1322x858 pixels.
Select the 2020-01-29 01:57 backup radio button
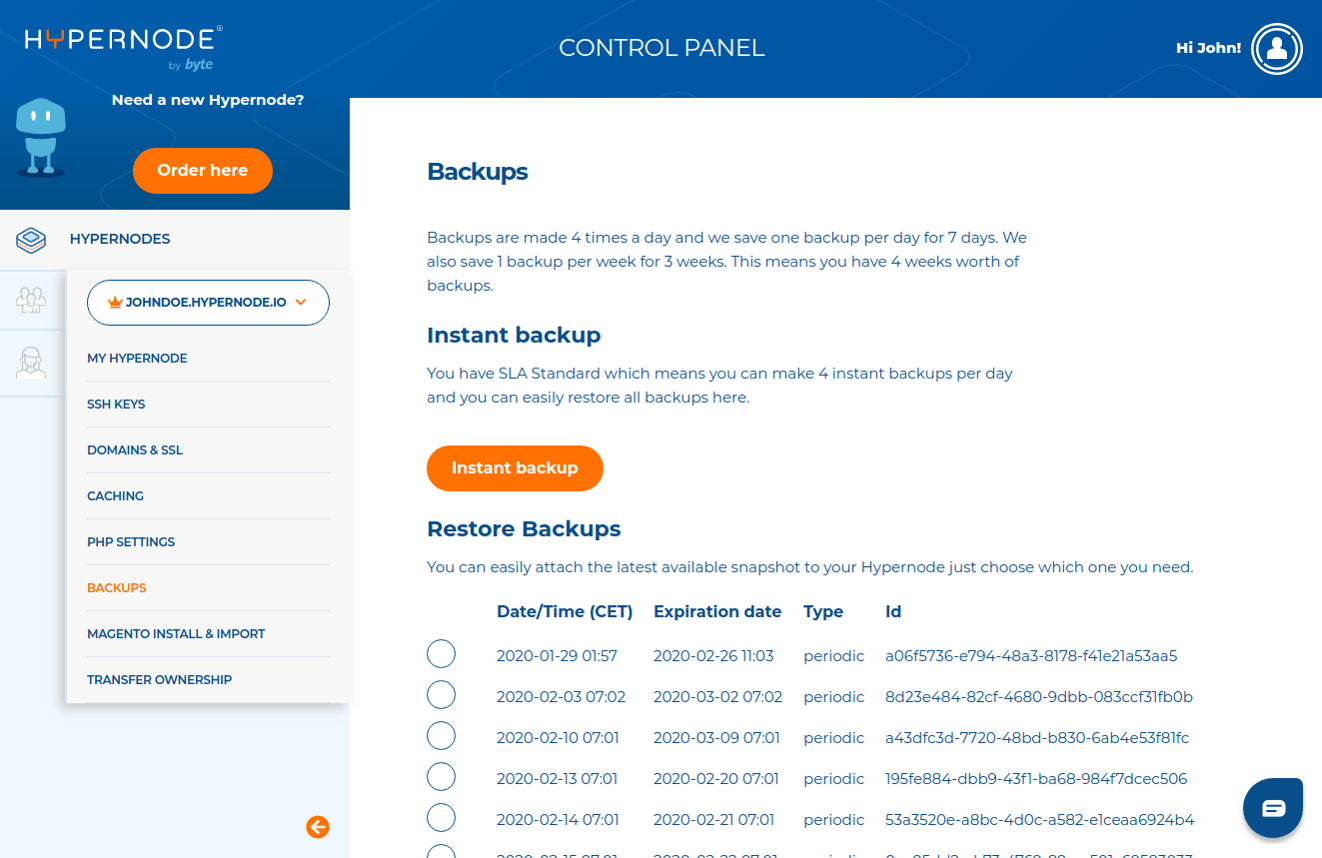click(x=441, y=654)
